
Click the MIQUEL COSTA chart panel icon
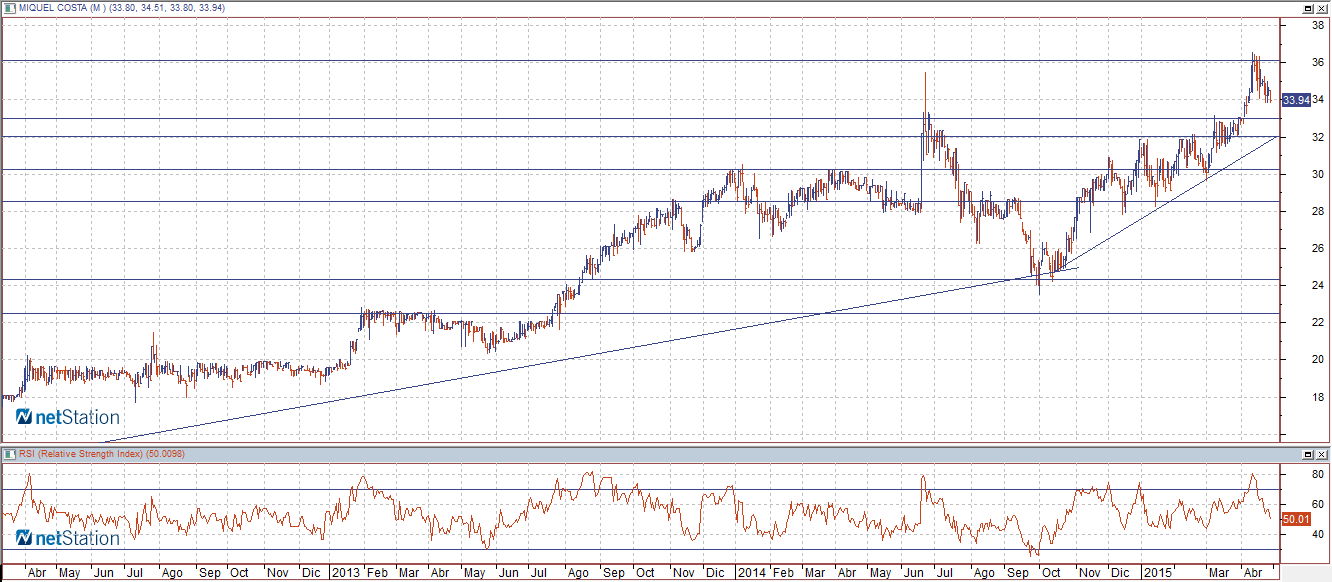pos(7,8)
